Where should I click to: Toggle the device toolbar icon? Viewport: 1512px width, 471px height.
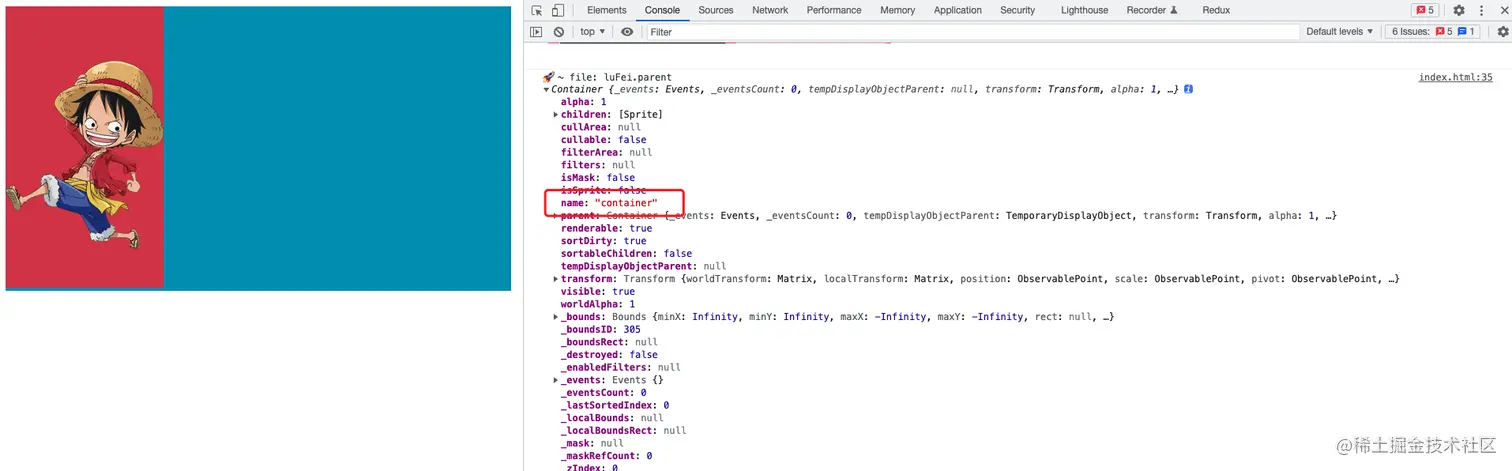pyautogui.click(x=557, y=10)
